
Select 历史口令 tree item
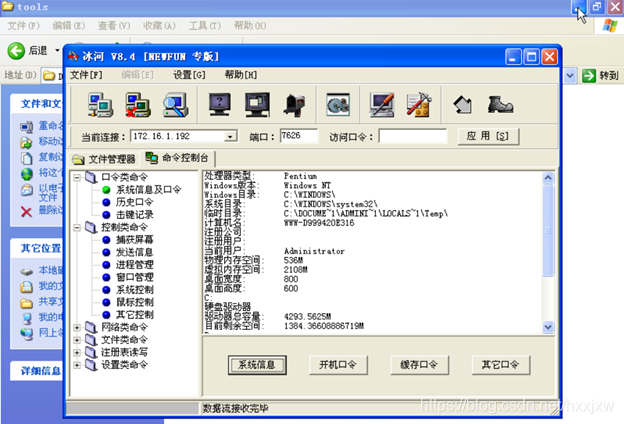tap(135, 203)
